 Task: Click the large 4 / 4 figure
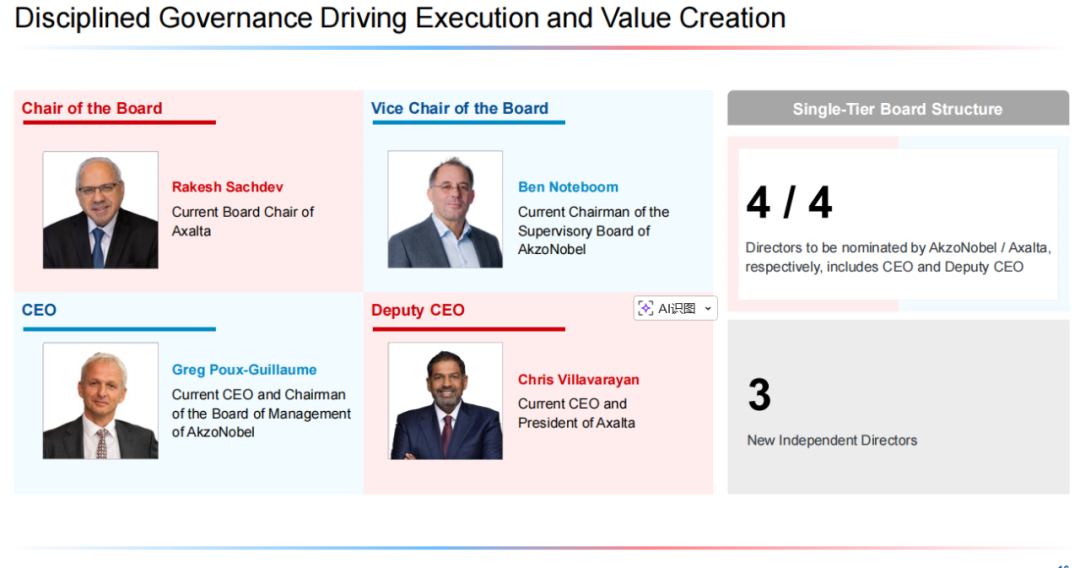click(x=789, y=203)
